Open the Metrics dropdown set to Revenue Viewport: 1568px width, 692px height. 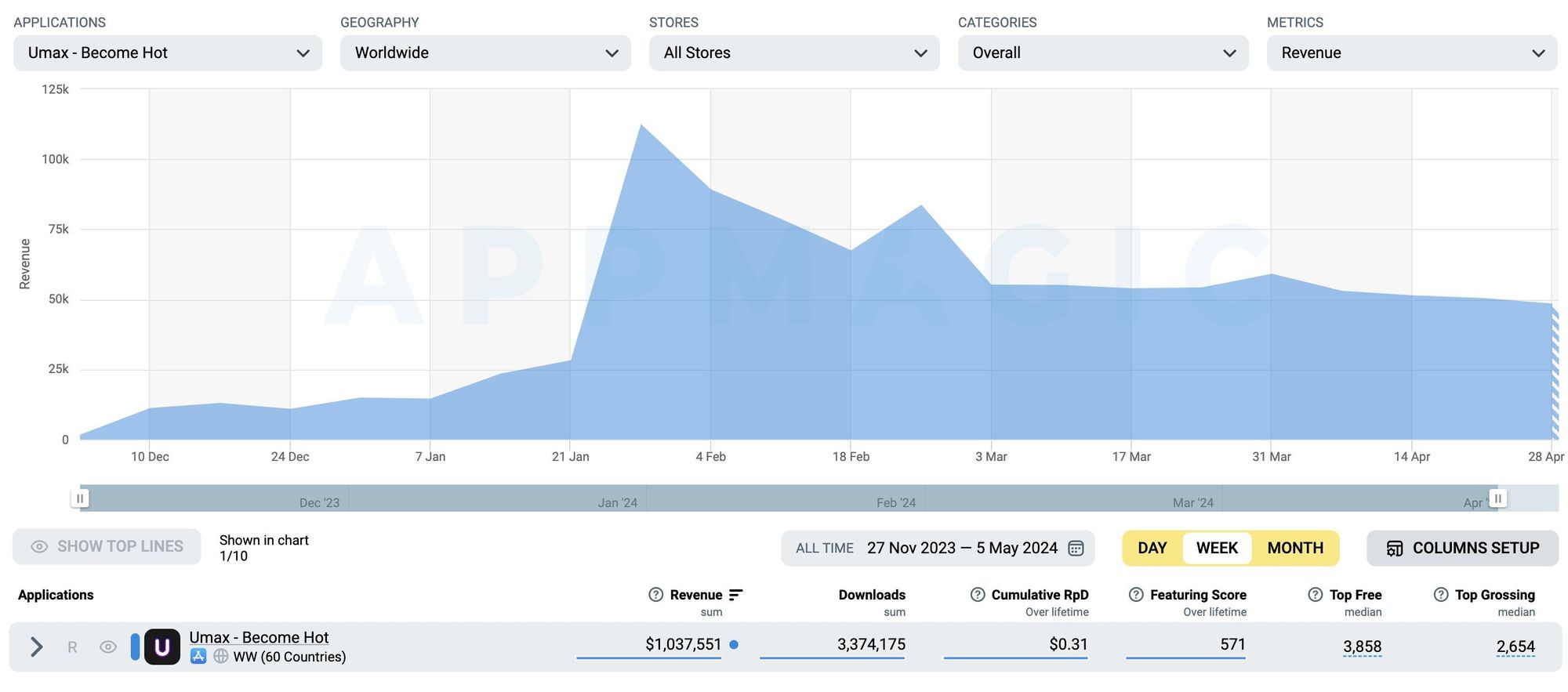click(1412, 53)
